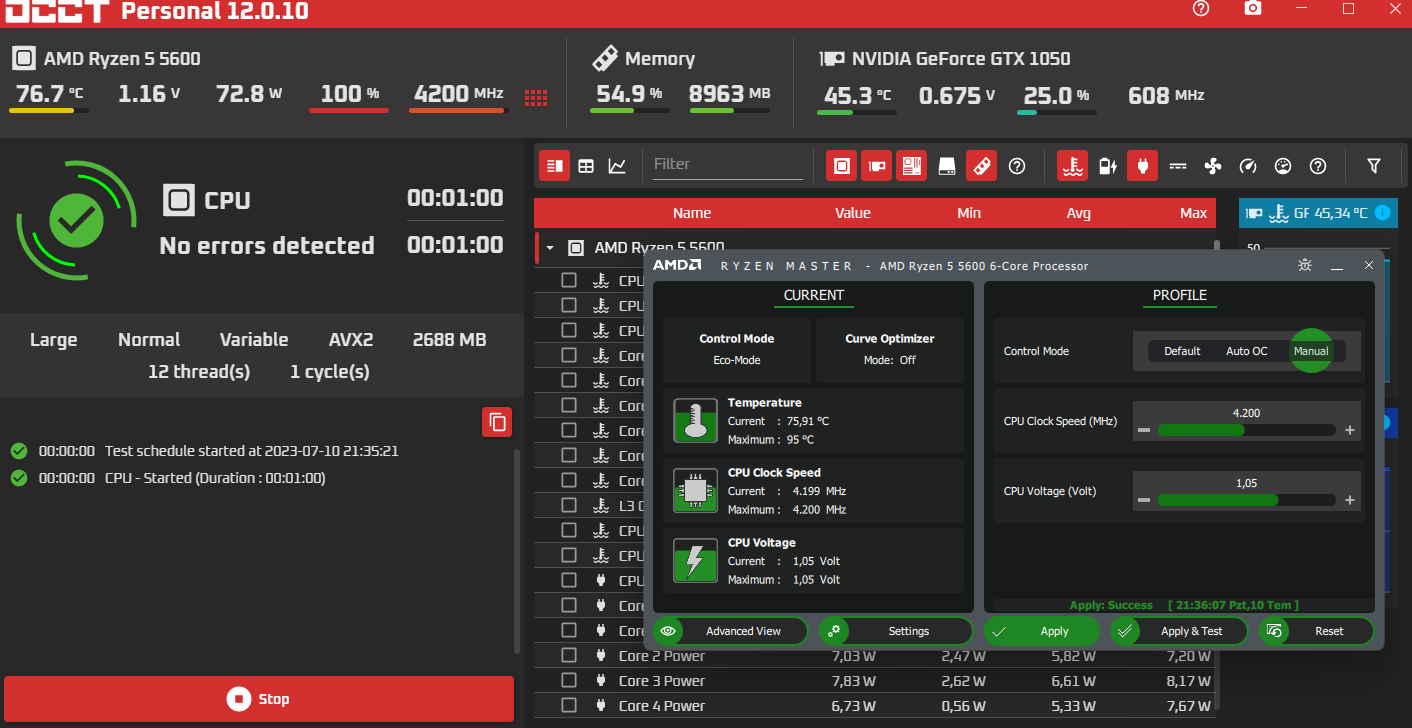
Task: Reset the Ryzen Master profile
Action: point(1316,631)
